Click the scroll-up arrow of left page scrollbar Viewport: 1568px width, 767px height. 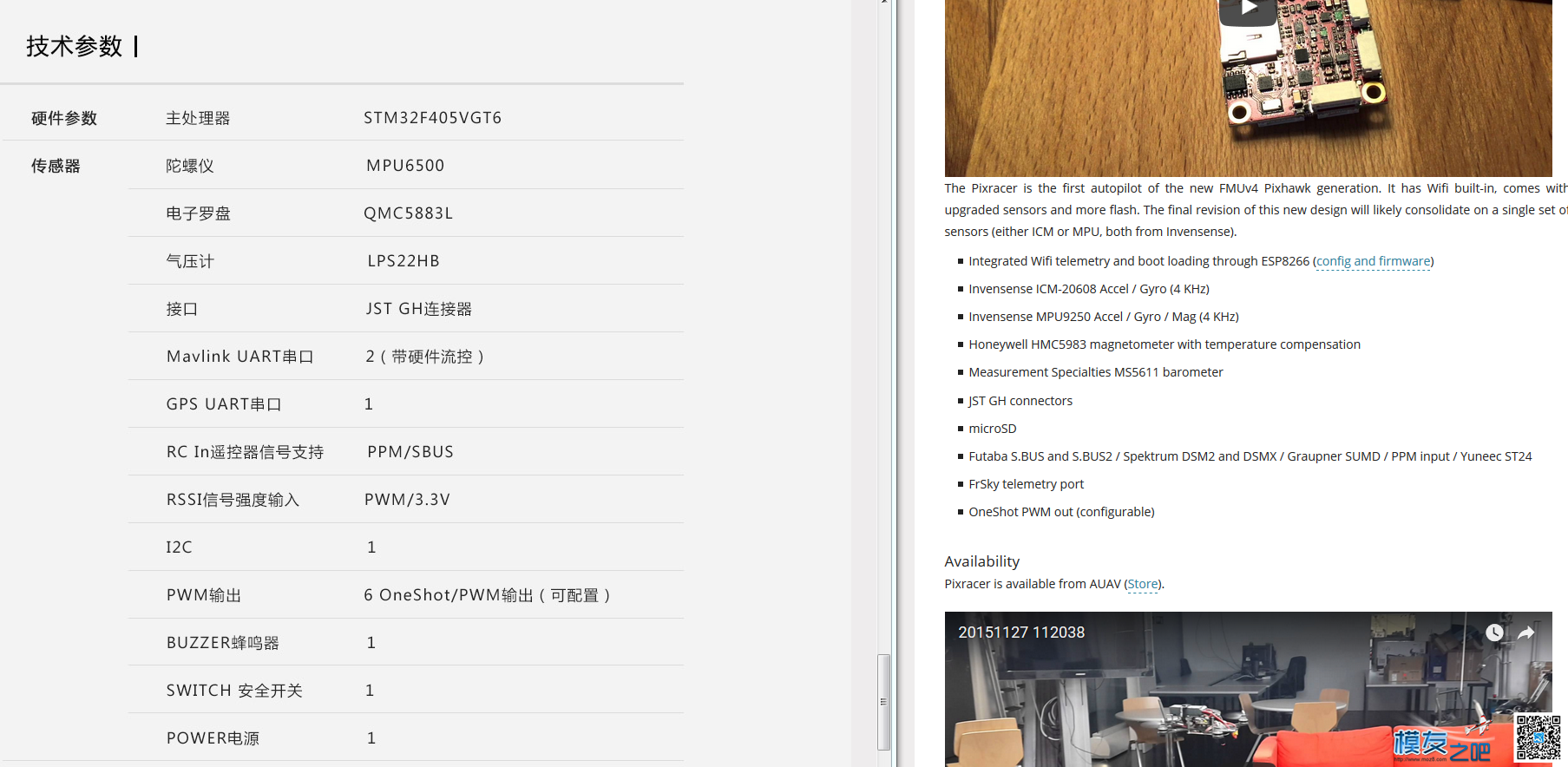(883, 3)
